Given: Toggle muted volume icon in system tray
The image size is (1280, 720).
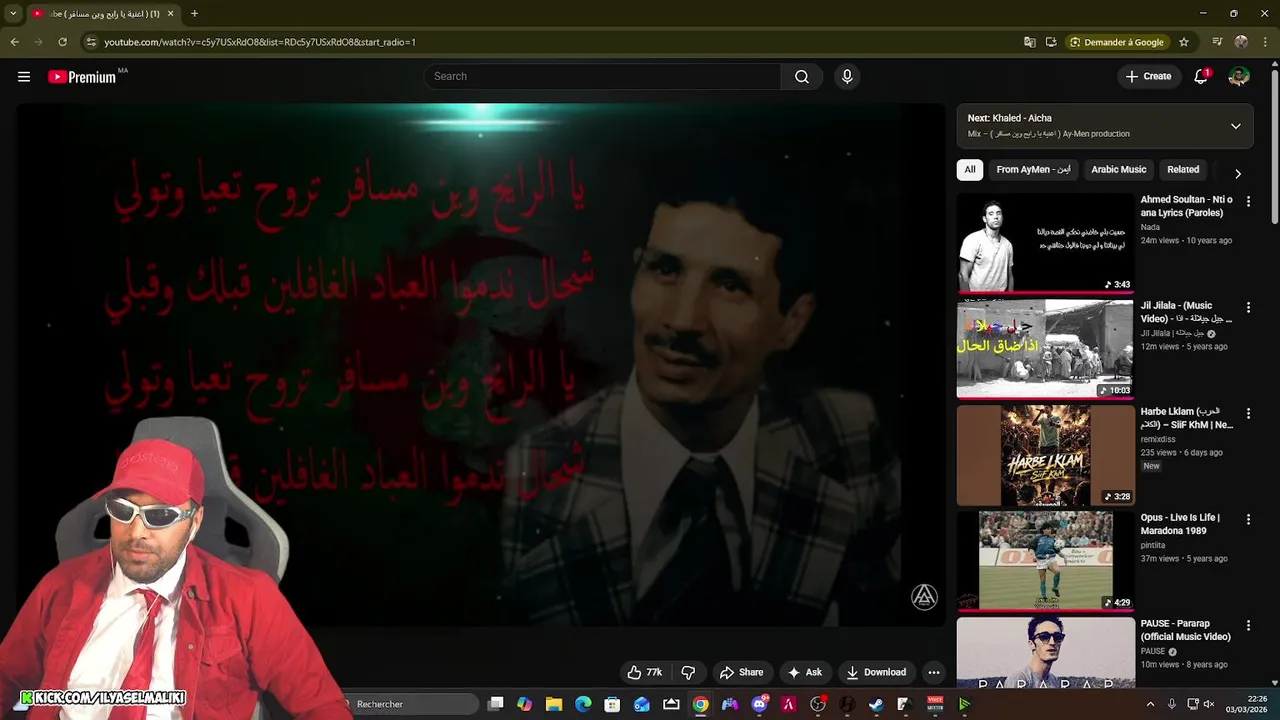Looking at the screenshot, I should pos(1209,704).
